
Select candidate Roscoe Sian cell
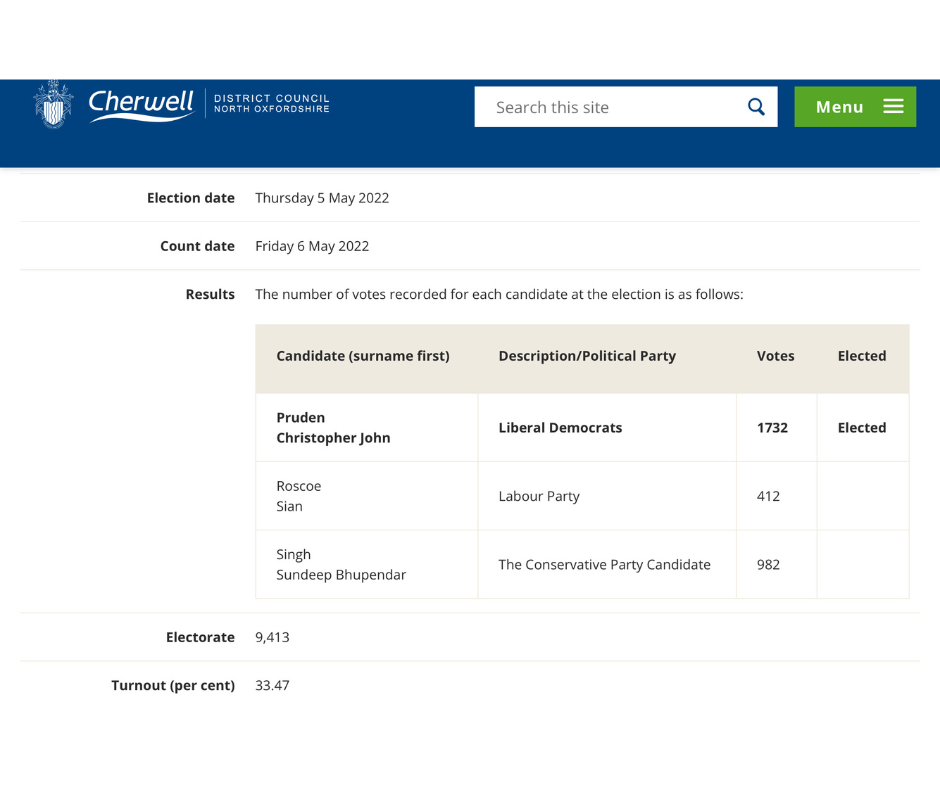click(299, 496)
